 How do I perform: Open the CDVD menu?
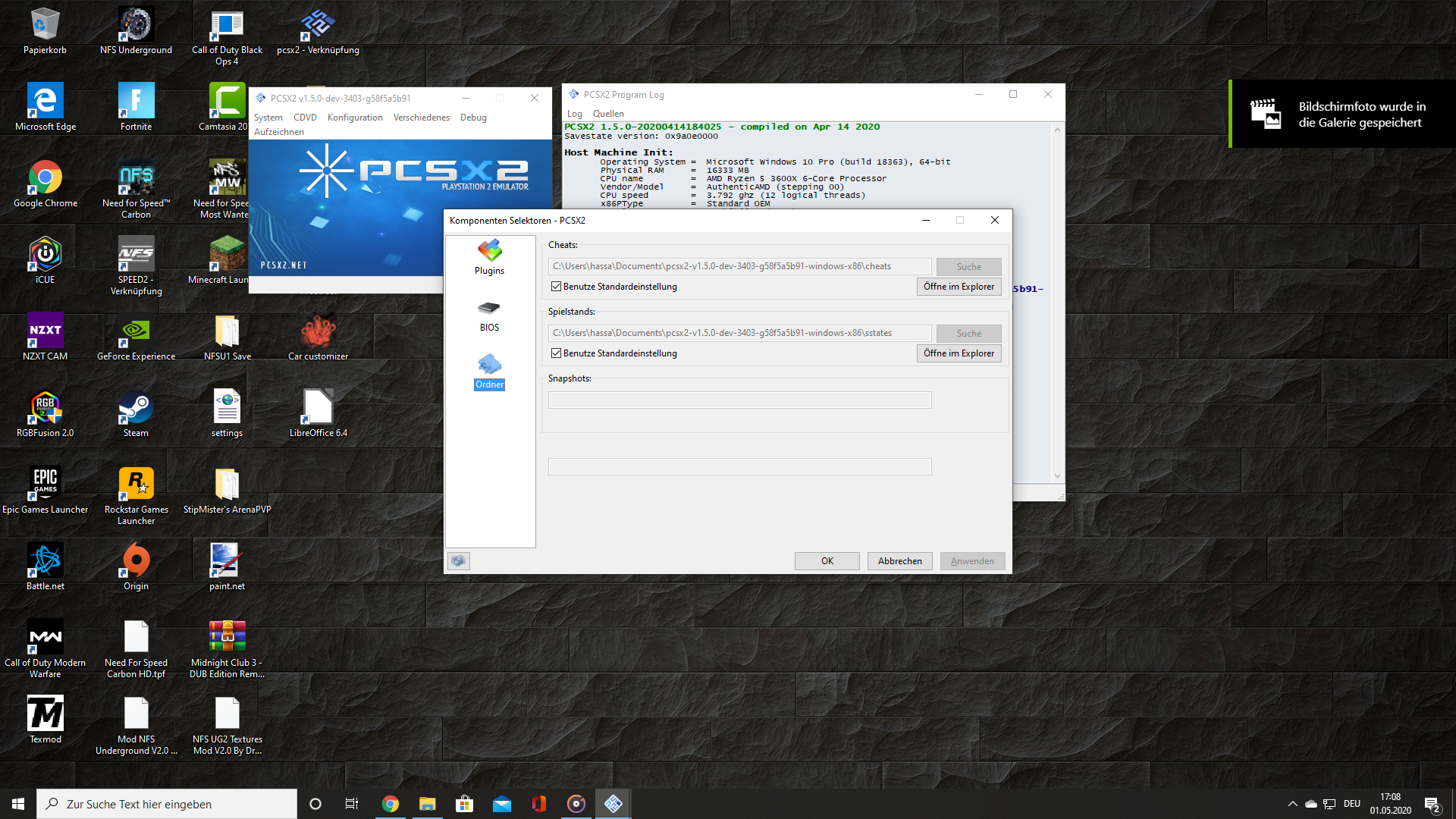coord(305,118)
